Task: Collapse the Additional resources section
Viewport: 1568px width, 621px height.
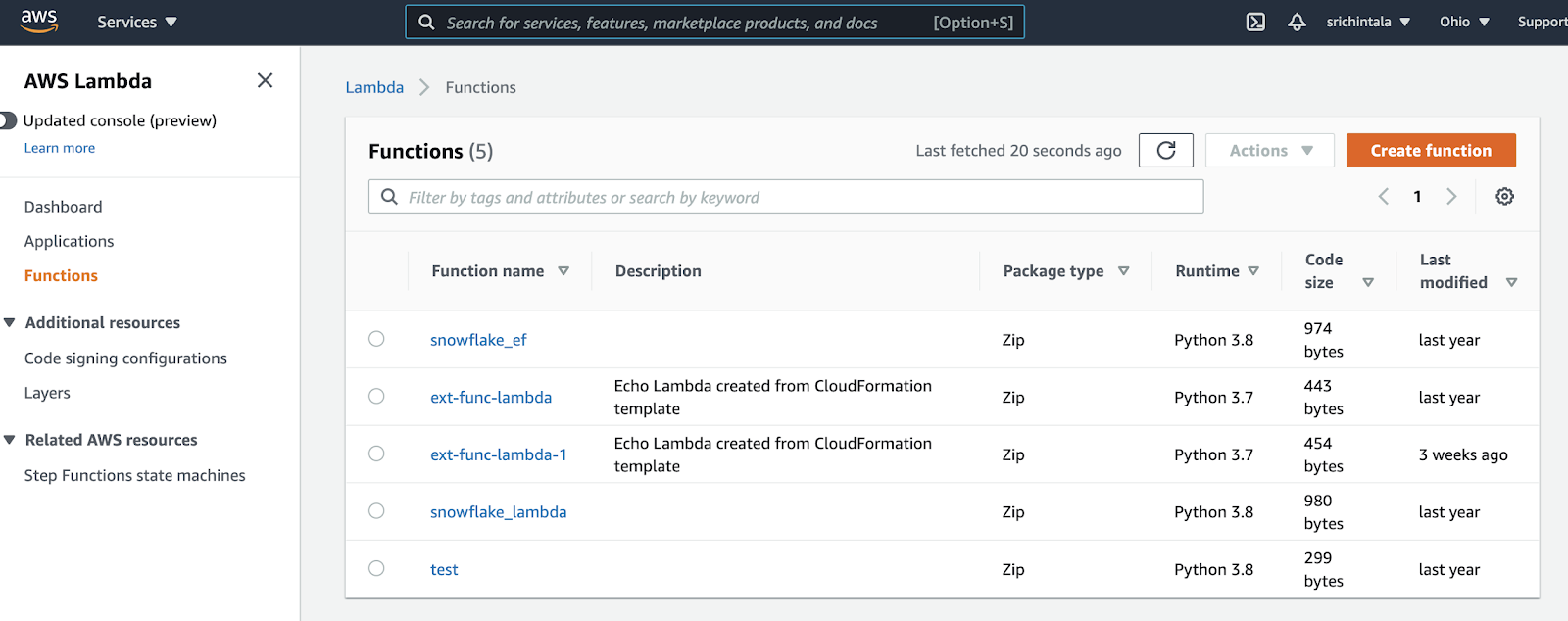Action: [10, 323]
